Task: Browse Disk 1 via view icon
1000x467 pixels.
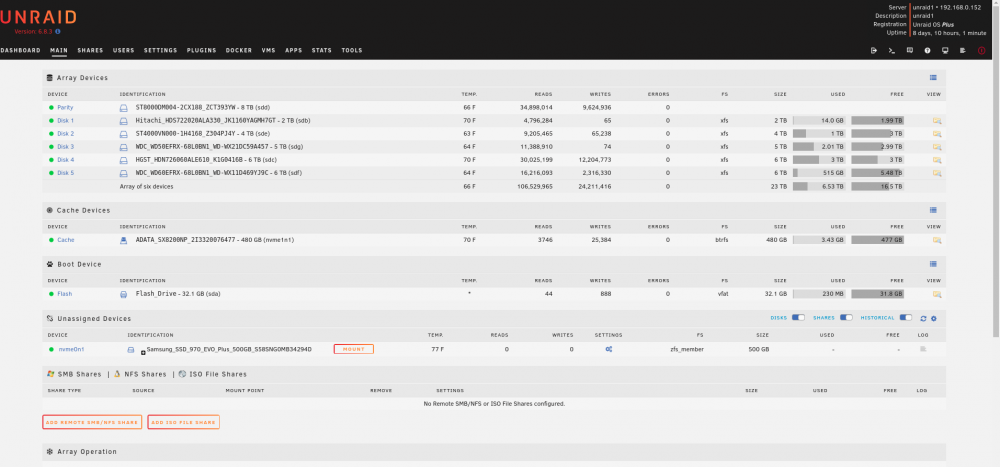Action: pos(937,121)
